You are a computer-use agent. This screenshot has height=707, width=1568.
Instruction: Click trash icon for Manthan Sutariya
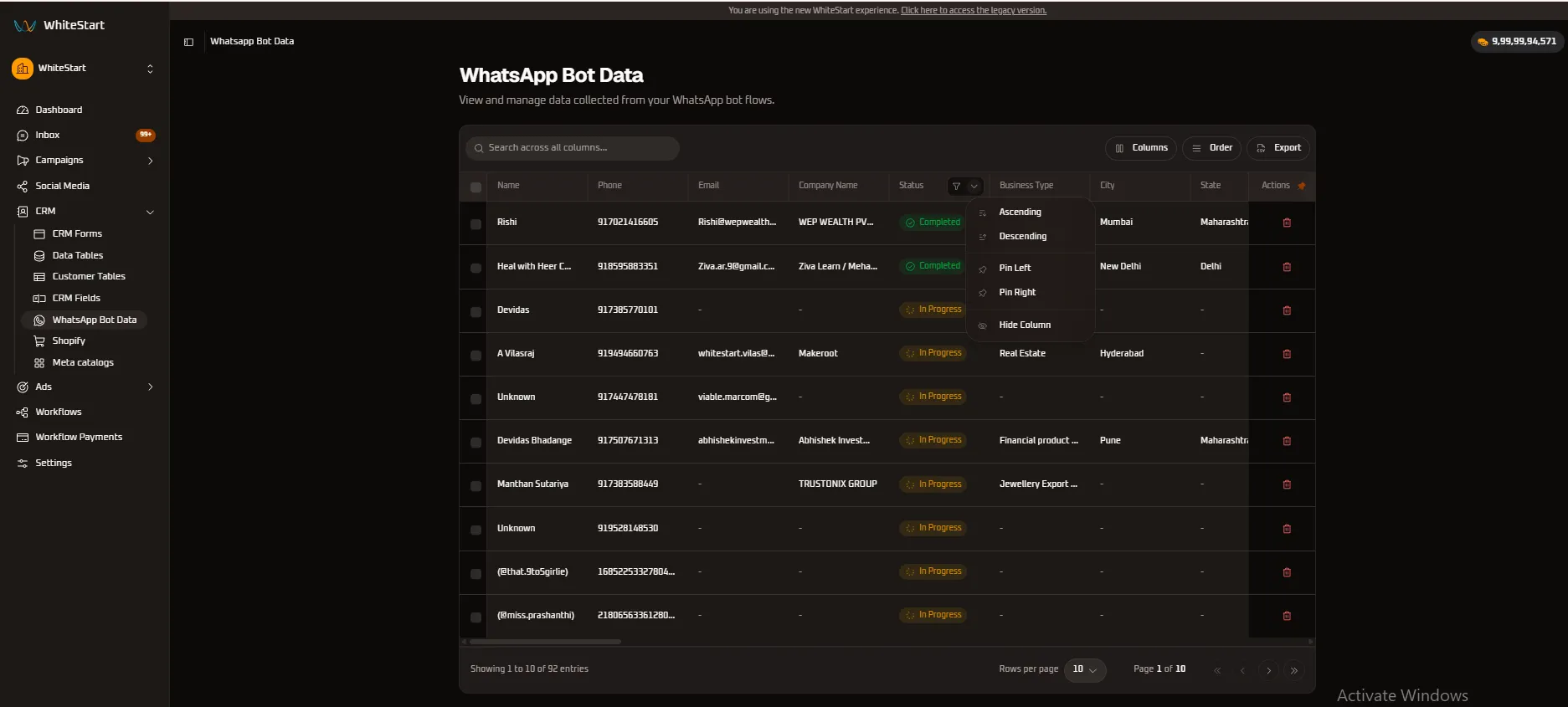click(1287, 484)
